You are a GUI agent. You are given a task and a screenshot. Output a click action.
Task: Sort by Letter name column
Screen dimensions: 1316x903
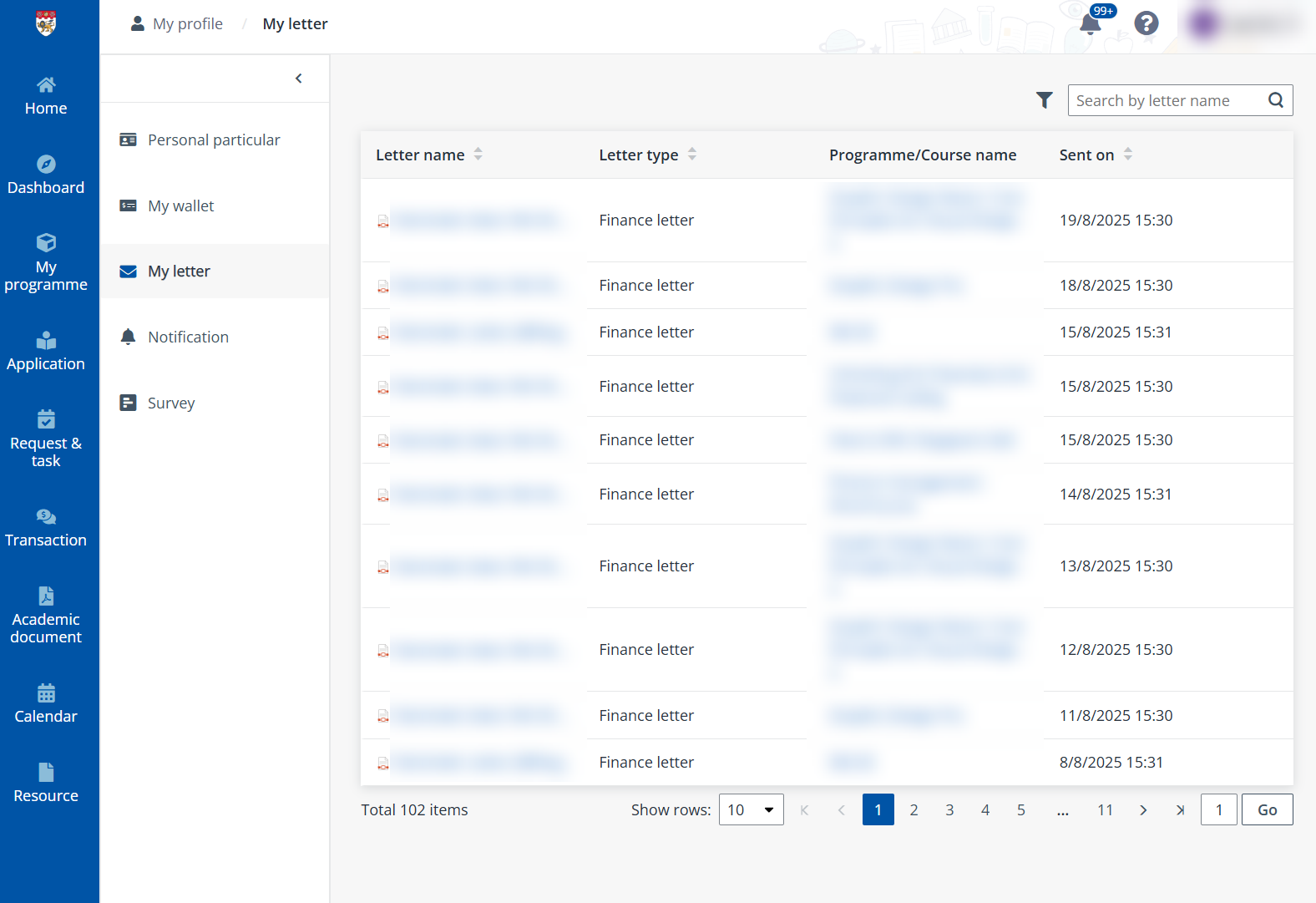click(x=478, y=155)
